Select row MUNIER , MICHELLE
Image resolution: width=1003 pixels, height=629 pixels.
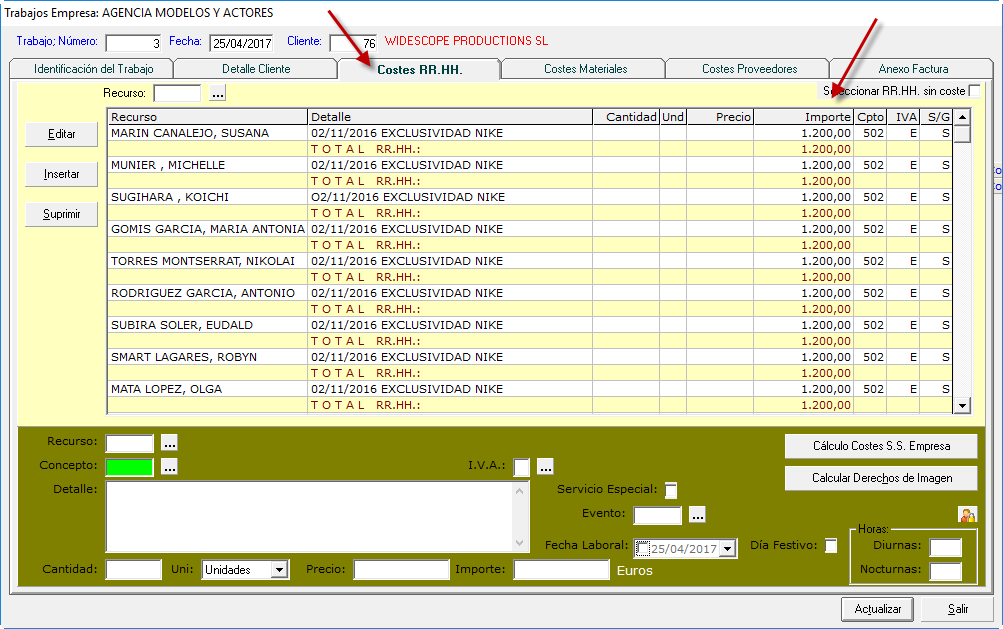pos(530,165)
